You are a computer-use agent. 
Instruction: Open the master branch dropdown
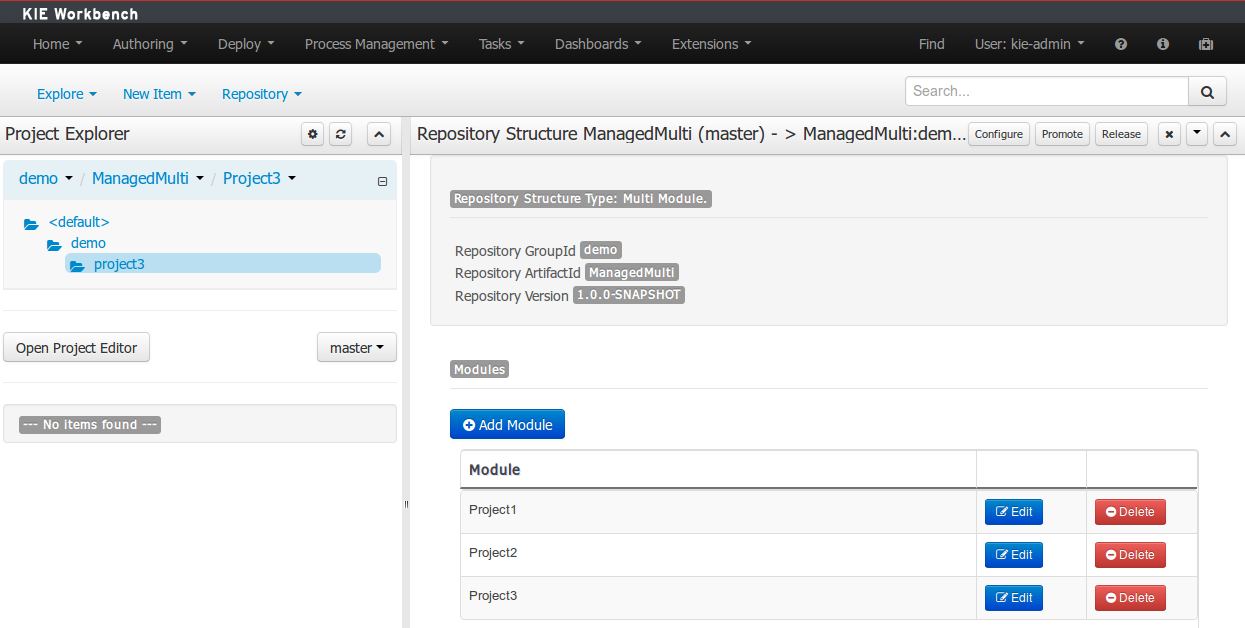[x=356, y=347]
